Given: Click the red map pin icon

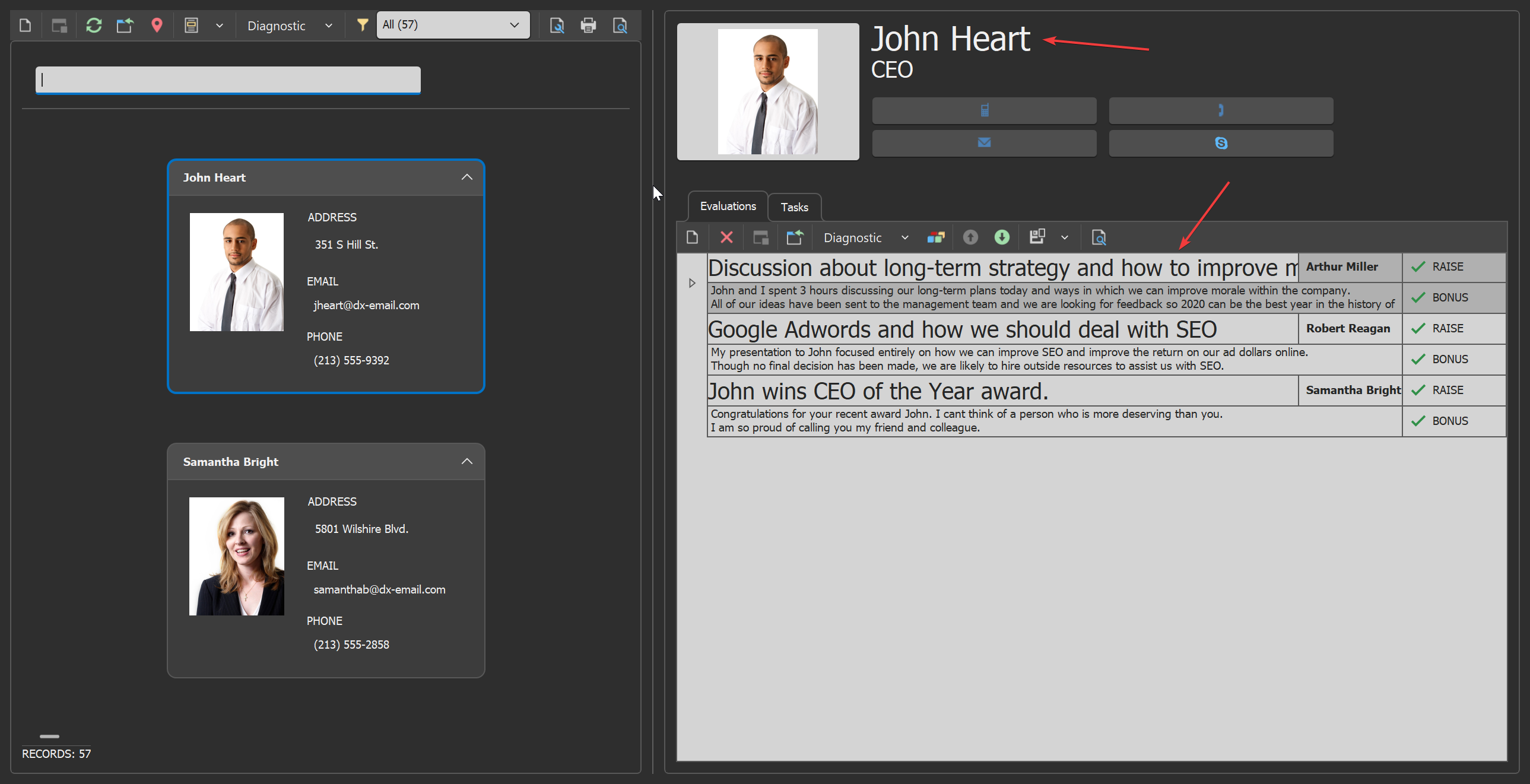Looking at the screenshot, I should (x=157, y=26).
